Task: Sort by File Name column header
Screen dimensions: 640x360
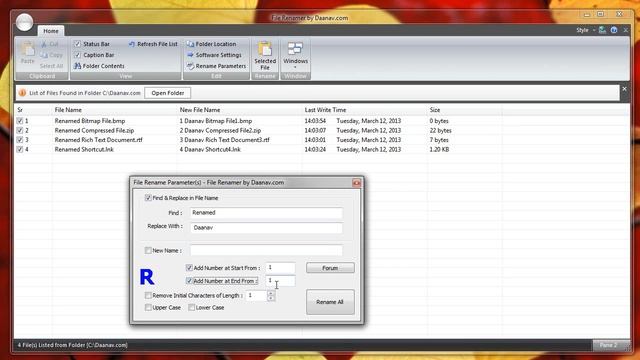Action: click(114, 110)
